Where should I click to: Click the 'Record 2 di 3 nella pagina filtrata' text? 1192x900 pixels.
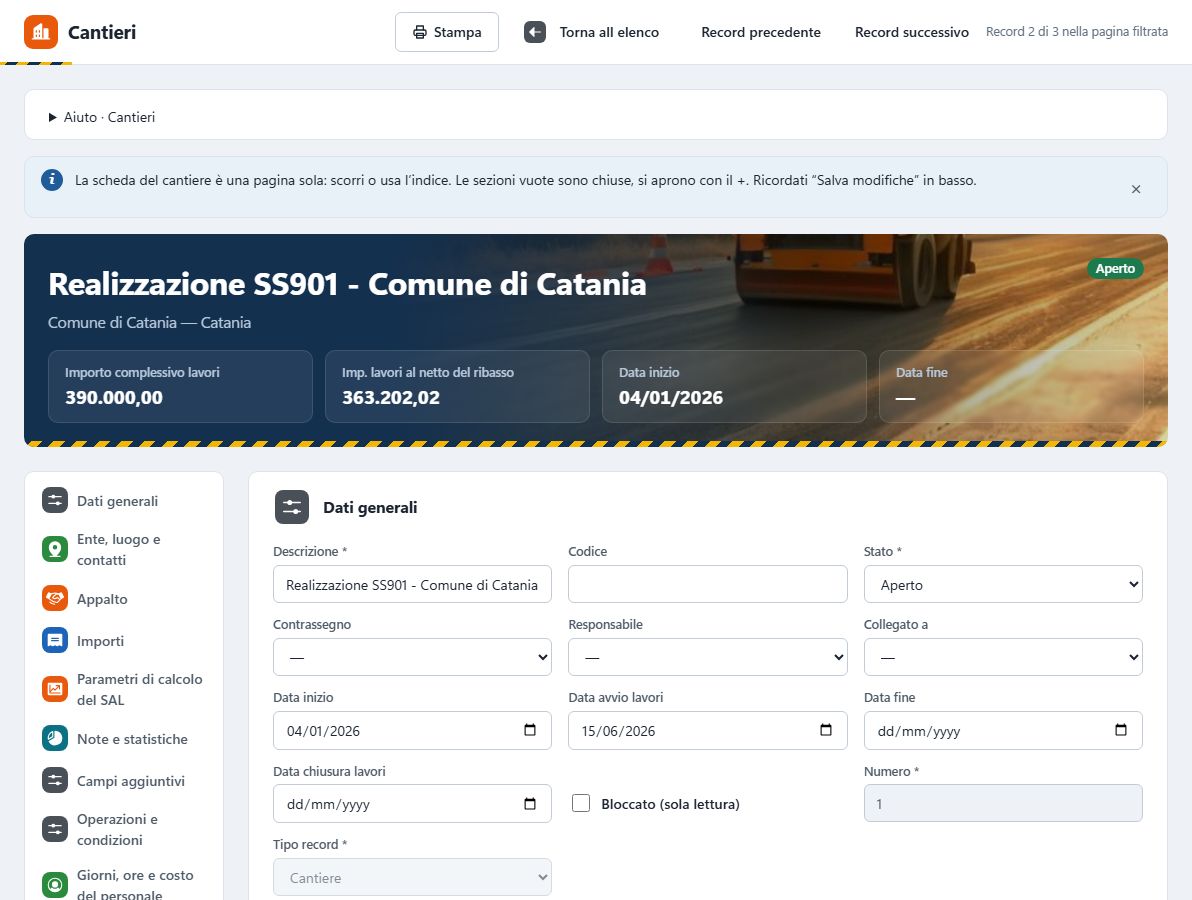[1076, 32]
